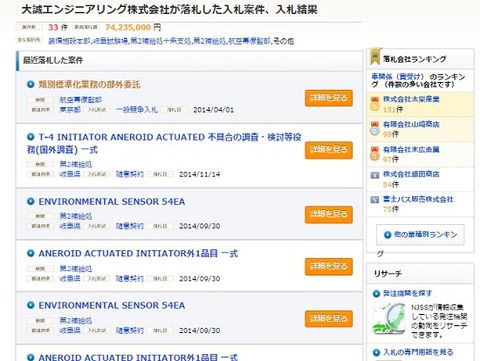Follow the 第2補給処十条支処 agency link
The width and height of the screenshot is (480, 361).
click(160, 41)
